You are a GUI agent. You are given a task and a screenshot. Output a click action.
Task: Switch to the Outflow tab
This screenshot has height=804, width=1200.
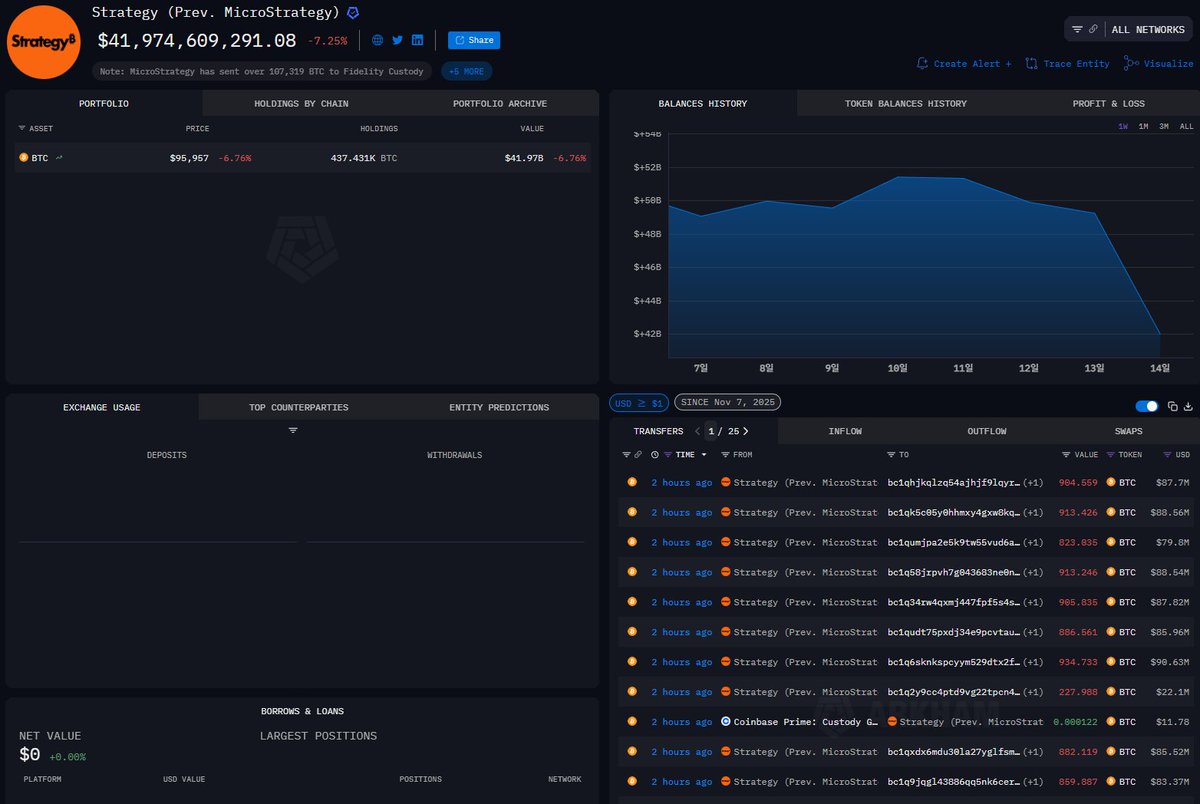pyautogui.click(x=987, y=431)
